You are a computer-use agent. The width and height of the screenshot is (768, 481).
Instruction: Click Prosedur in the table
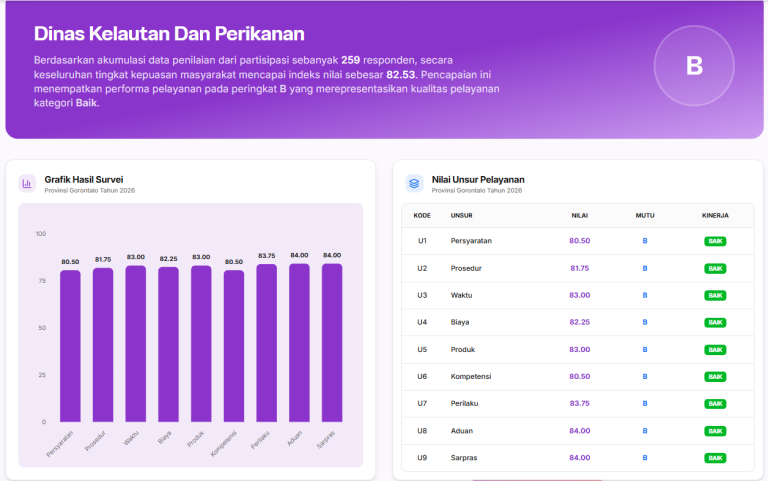pyautogui.click(x=466, y=268)
